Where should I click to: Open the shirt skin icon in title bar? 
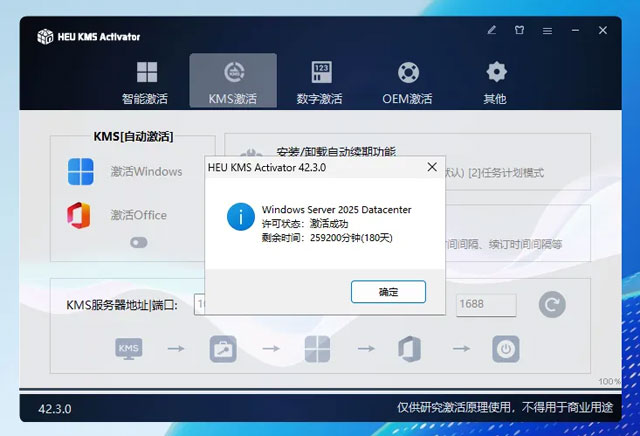click(519, 30)
